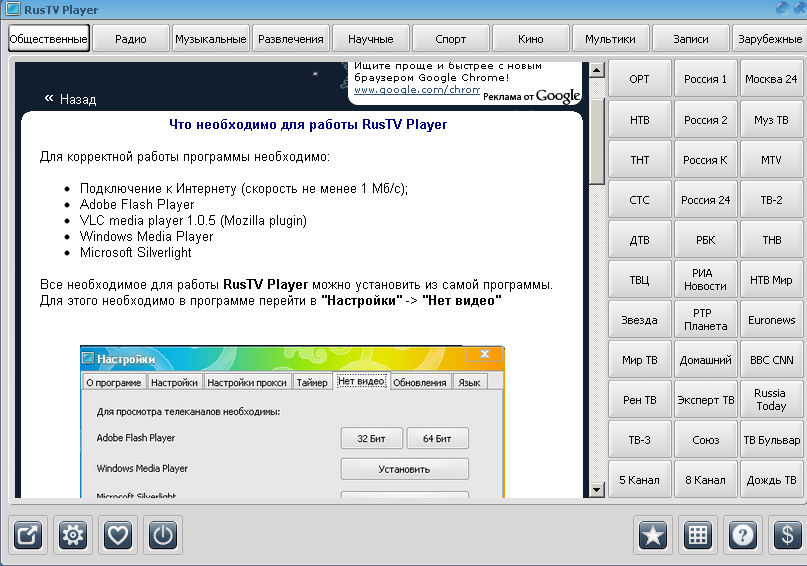
Task: Open the ТВЦ channel
Action: pyautogui.click(x=640, y=280)
